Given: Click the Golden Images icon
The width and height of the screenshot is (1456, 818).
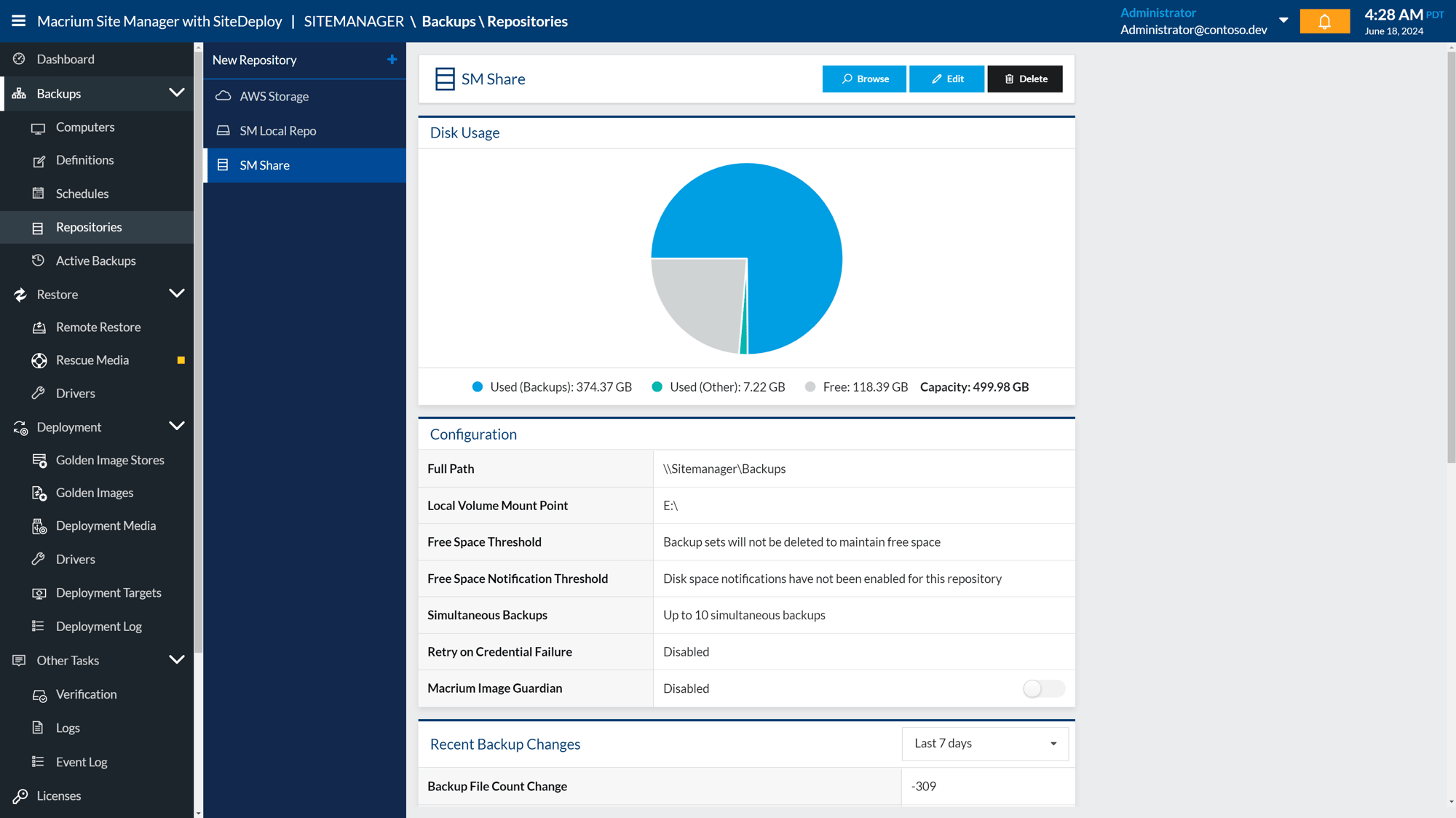Looking at the screenshot, I should point(39,493).
